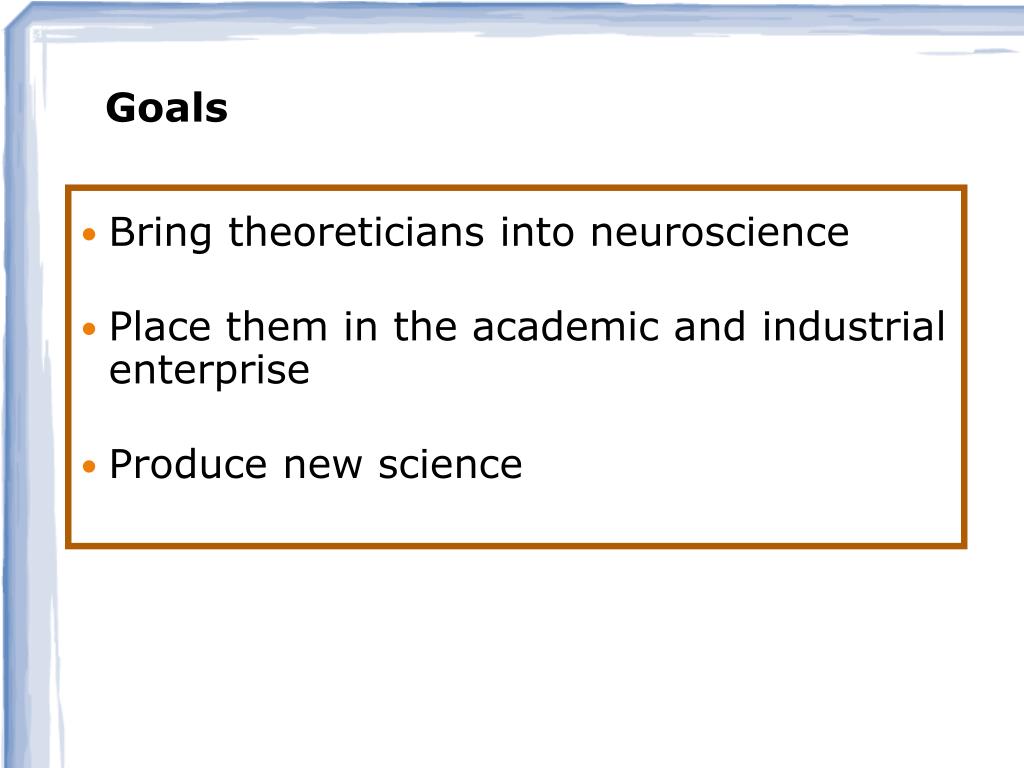Click the word "new" in third bullet
1024x768 pixels.
pos(323,466)
